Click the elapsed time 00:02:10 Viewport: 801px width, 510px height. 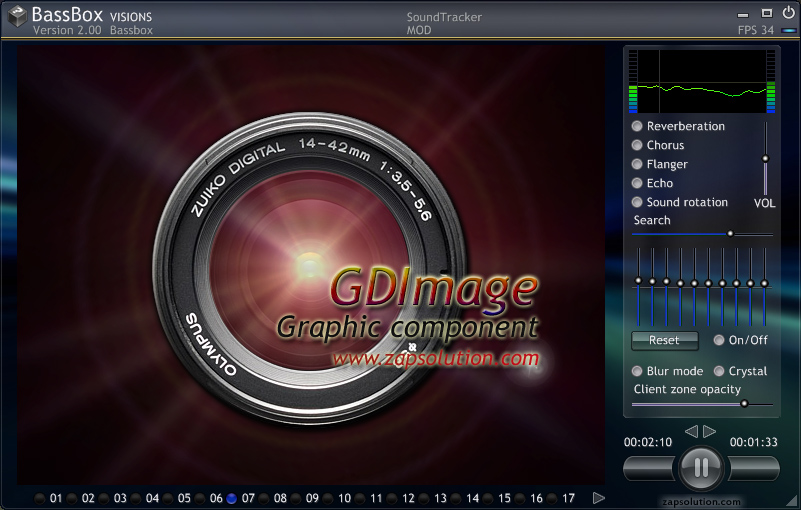coord(648,442)
